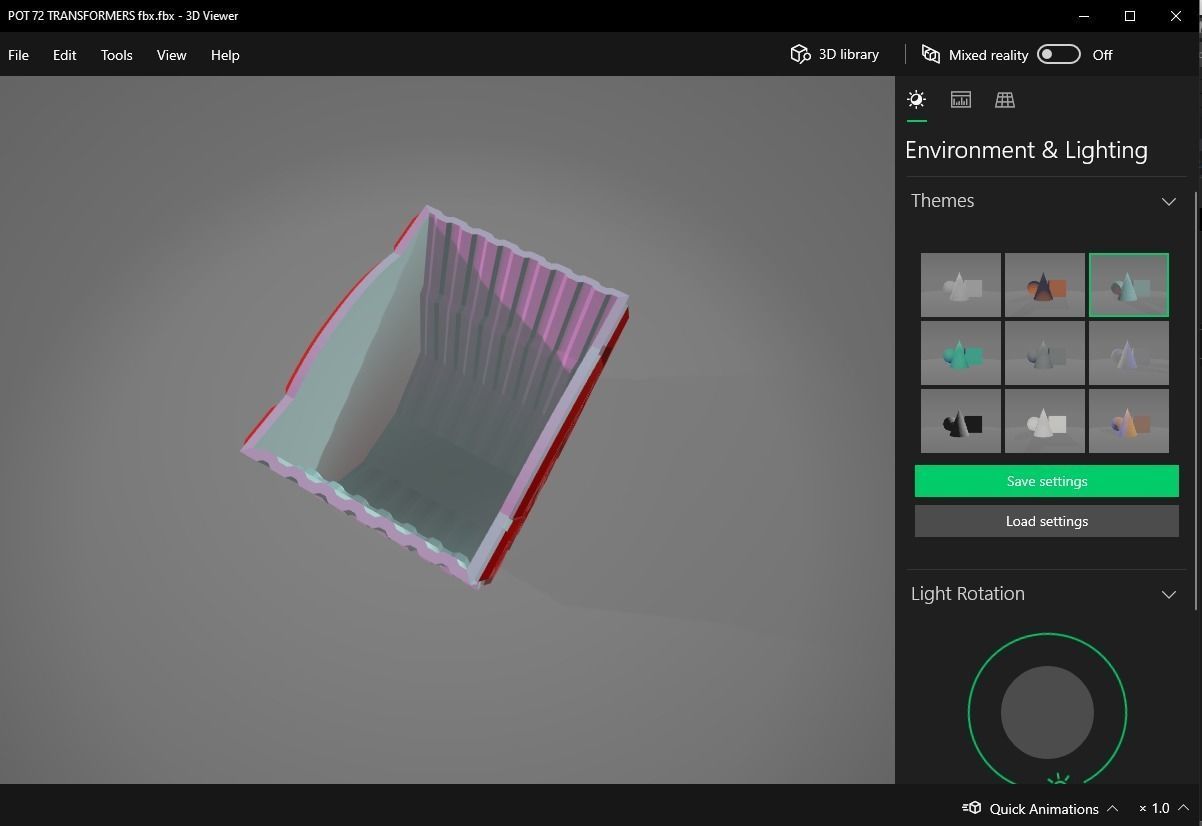This screenshot has width=1202, height=826.
Task: Open the Tools menu
Action: 116,55
